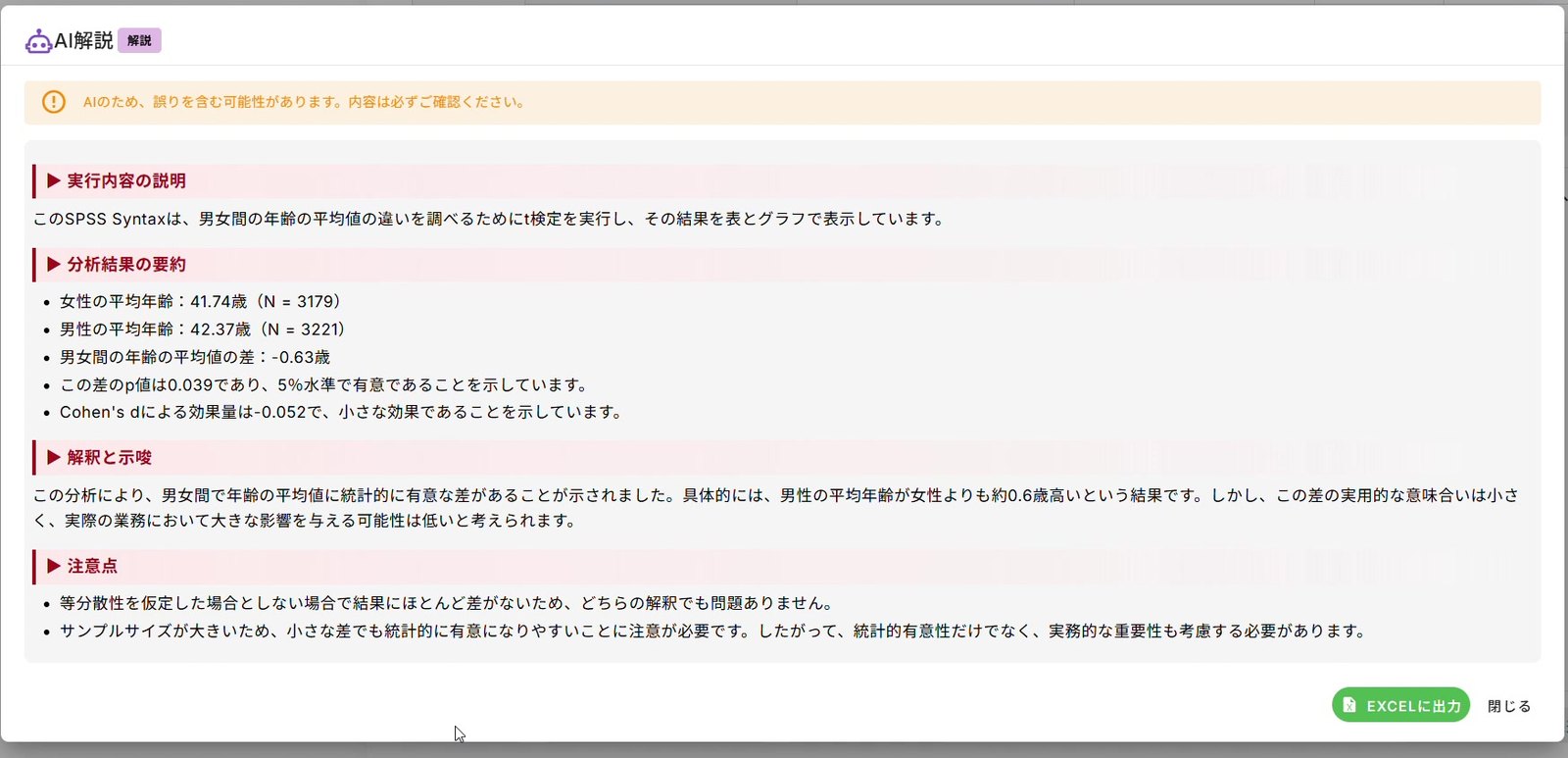Click the AI warning notice text
Viewport: 1568px width, 758px height.
click(304, 102)
